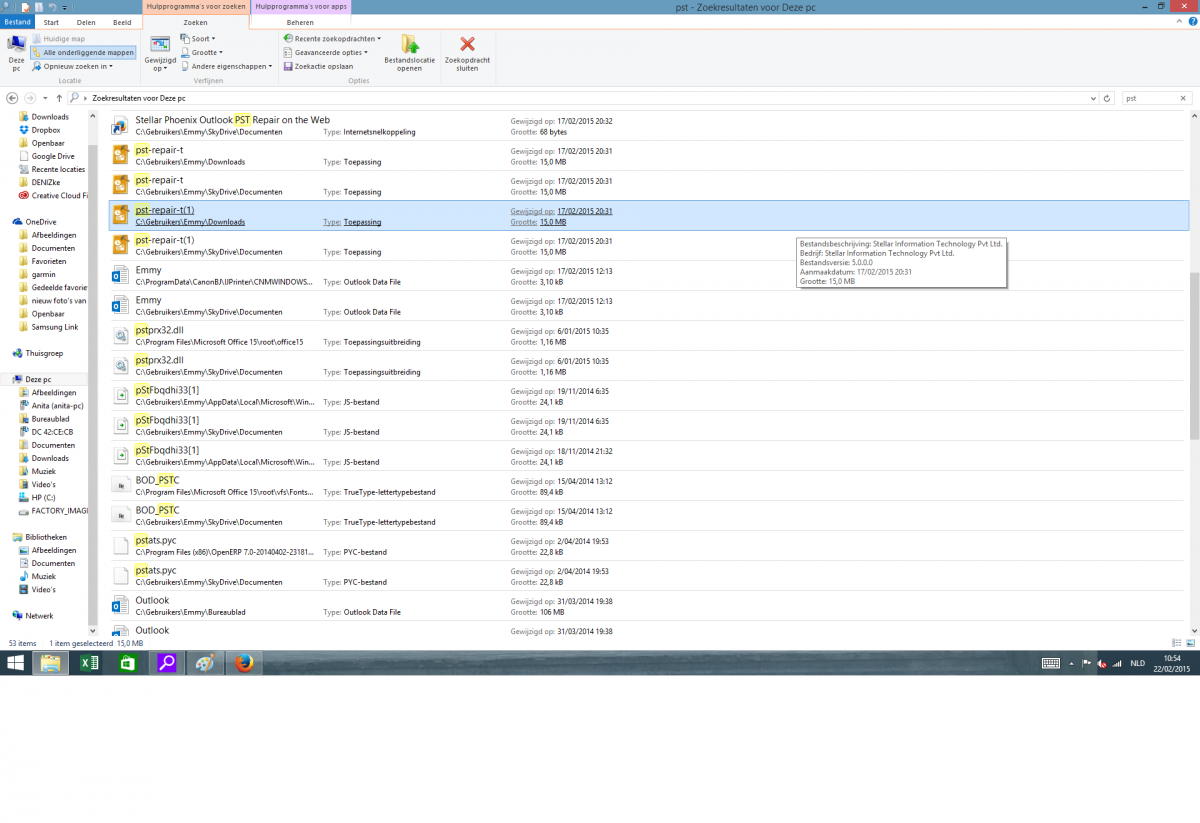Open HP (C:) drive in sidebar
Viewport: 1200px width, 823px height.
coord(43,497)
